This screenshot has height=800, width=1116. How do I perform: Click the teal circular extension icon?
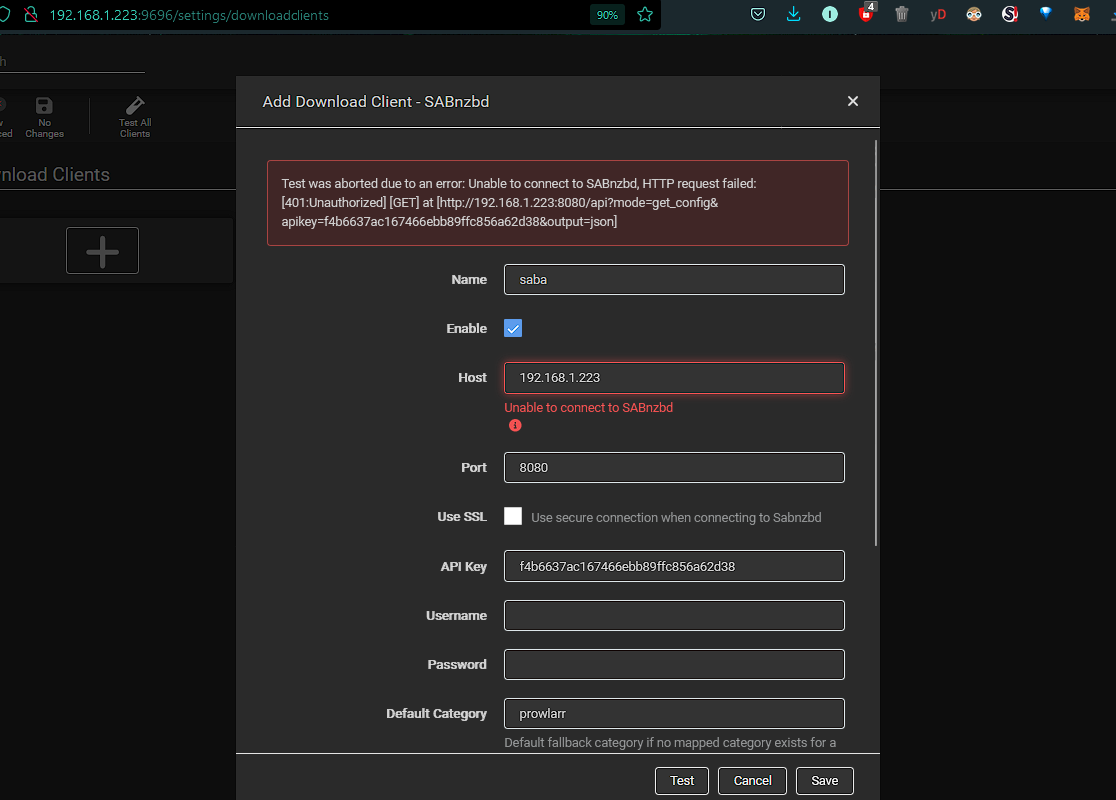(x=830, y=14)
